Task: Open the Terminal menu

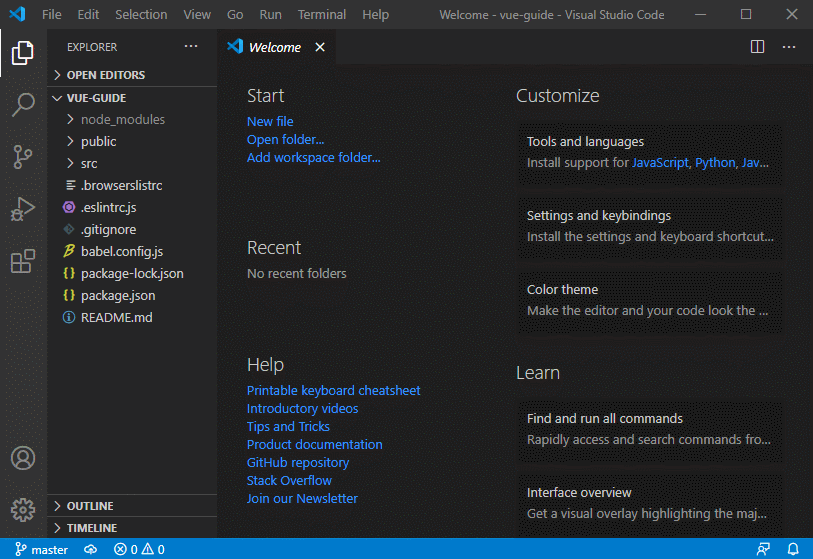Action: [x=321, y=15]
